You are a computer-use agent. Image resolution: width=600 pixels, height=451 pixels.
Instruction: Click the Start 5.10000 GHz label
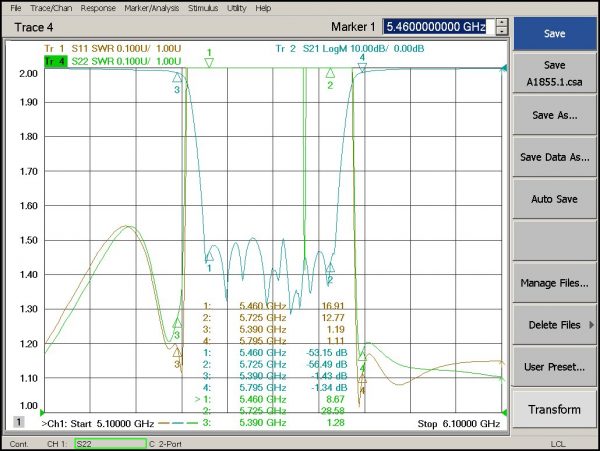click(x=112, y=423)
